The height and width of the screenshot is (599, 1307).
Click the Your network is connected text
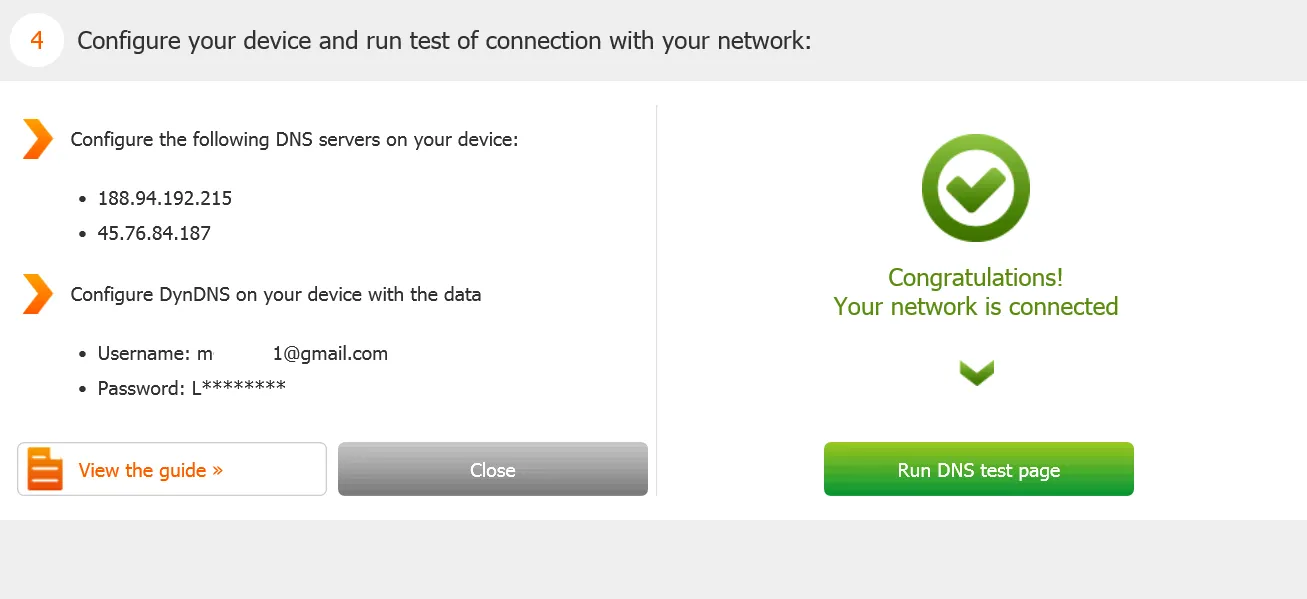click(x=976, y=306)
